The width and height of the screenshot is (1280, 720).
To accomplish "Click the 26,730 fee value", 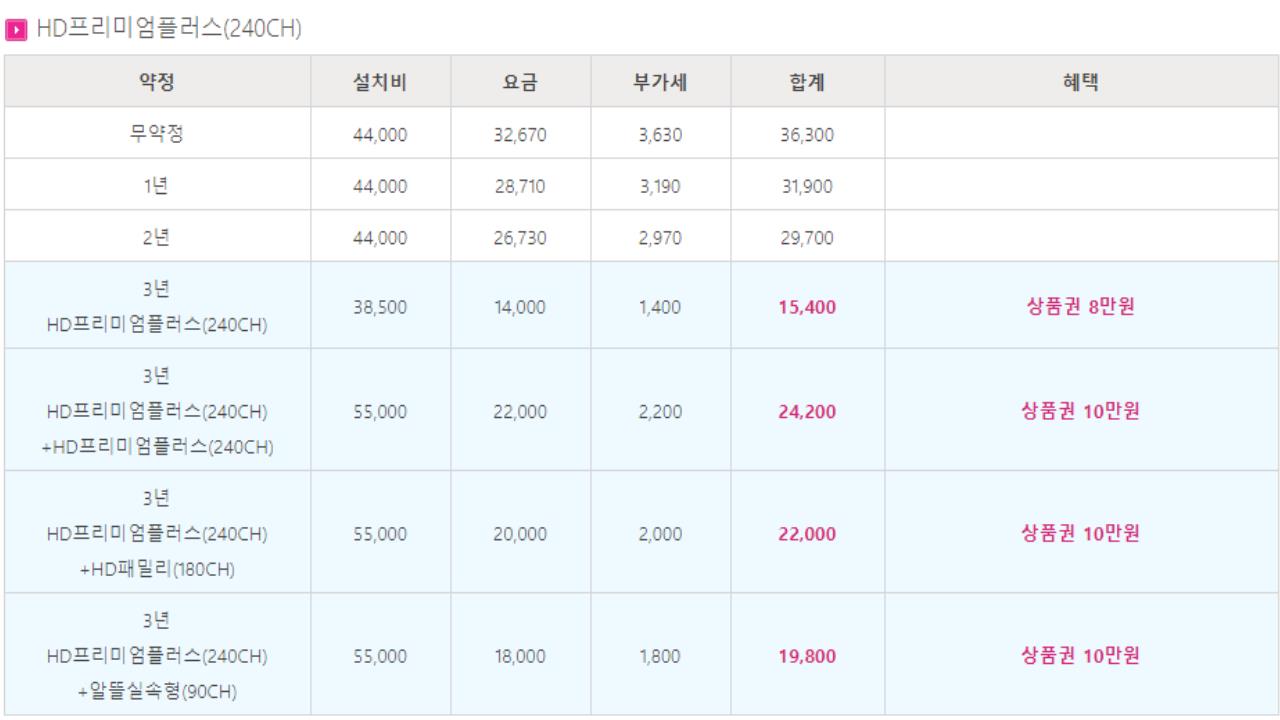I will tap(519, 238).
